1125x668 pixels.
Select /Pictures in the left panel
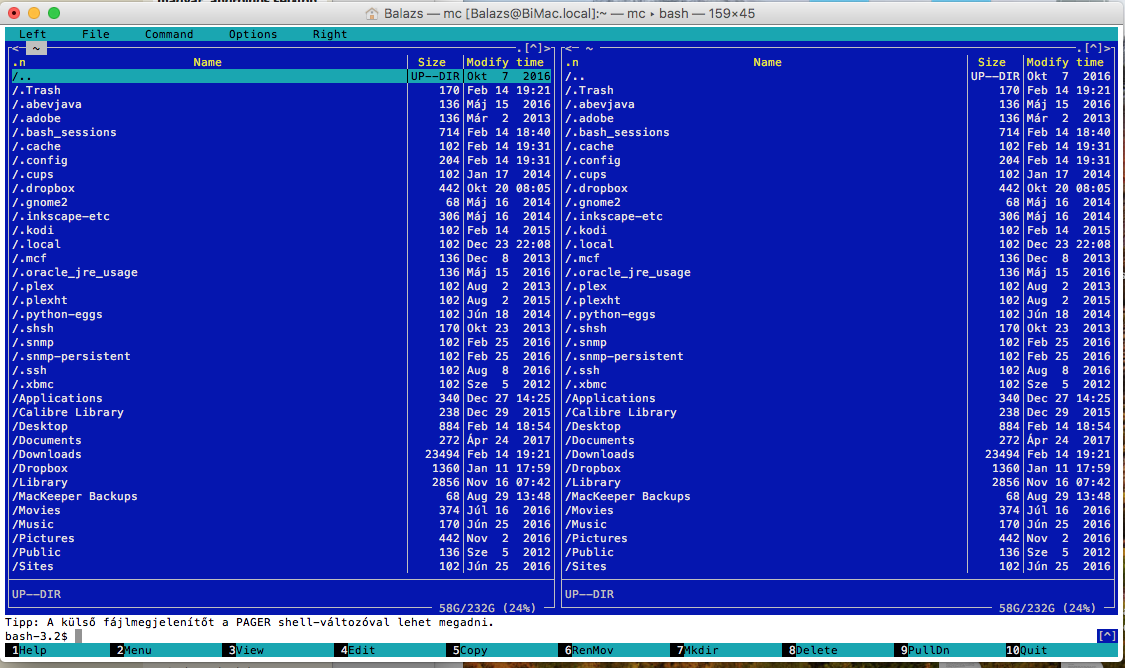[281, 538]
